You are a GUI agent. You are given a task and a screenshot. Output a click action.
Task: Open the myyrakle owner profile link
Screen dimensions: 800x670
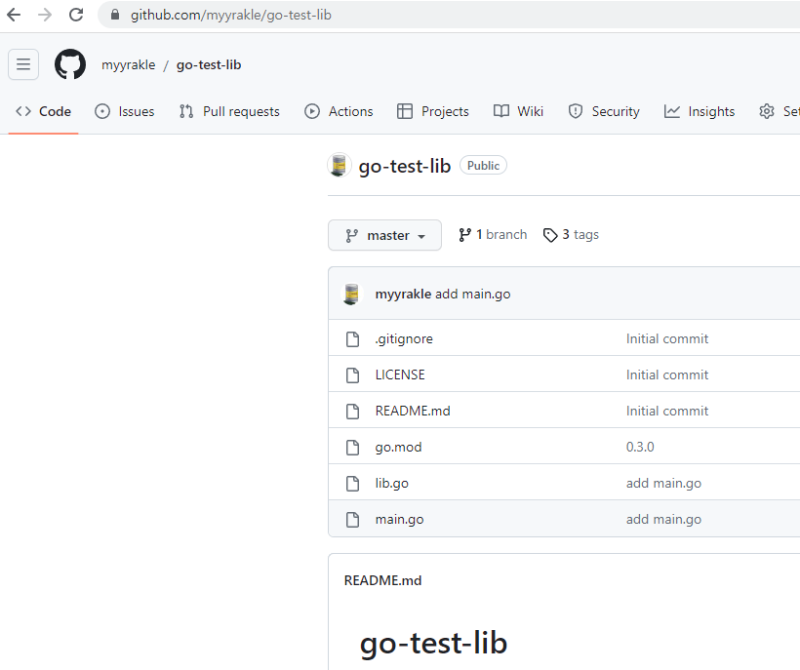click(128, 65)
